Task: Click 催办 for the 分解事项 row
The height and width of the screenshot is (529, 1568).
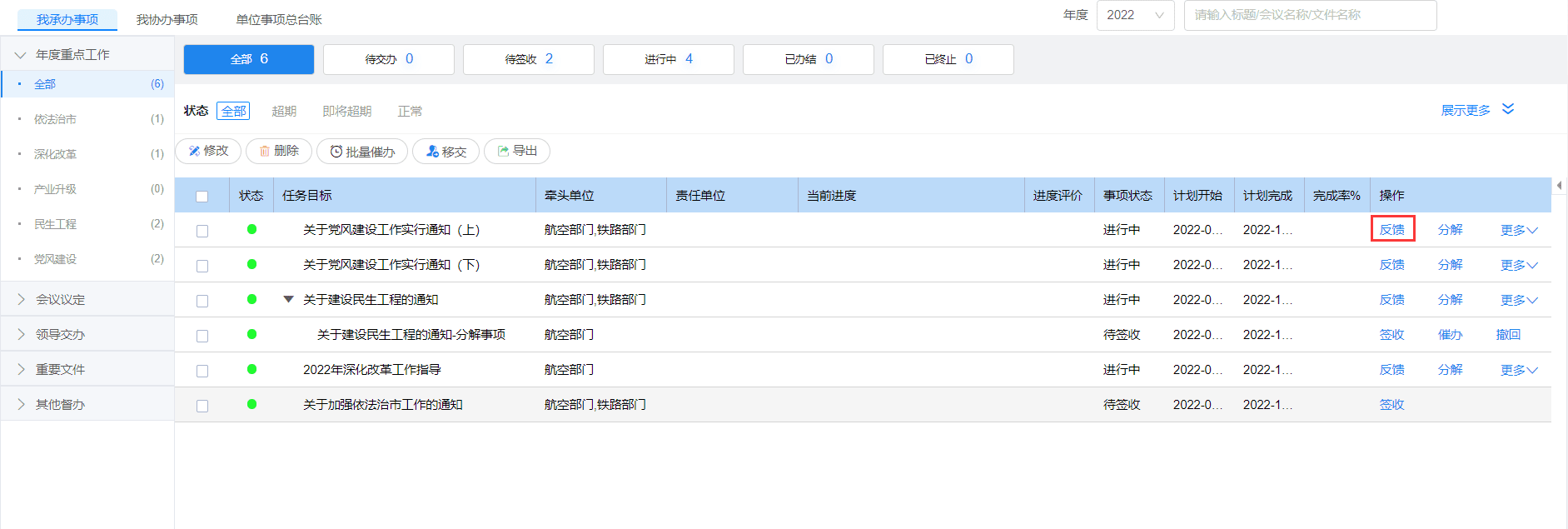Action: [x=1451, y=334]
